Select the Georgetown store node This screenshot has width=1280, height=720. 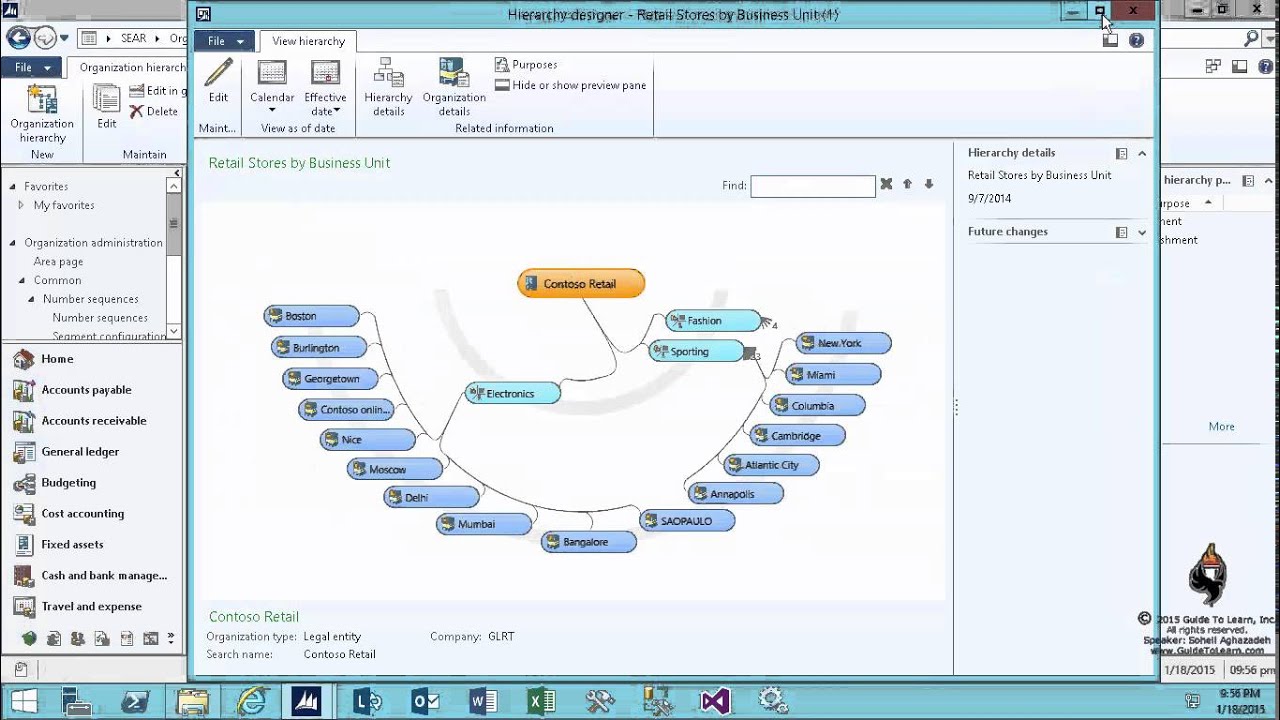(330, 379)
